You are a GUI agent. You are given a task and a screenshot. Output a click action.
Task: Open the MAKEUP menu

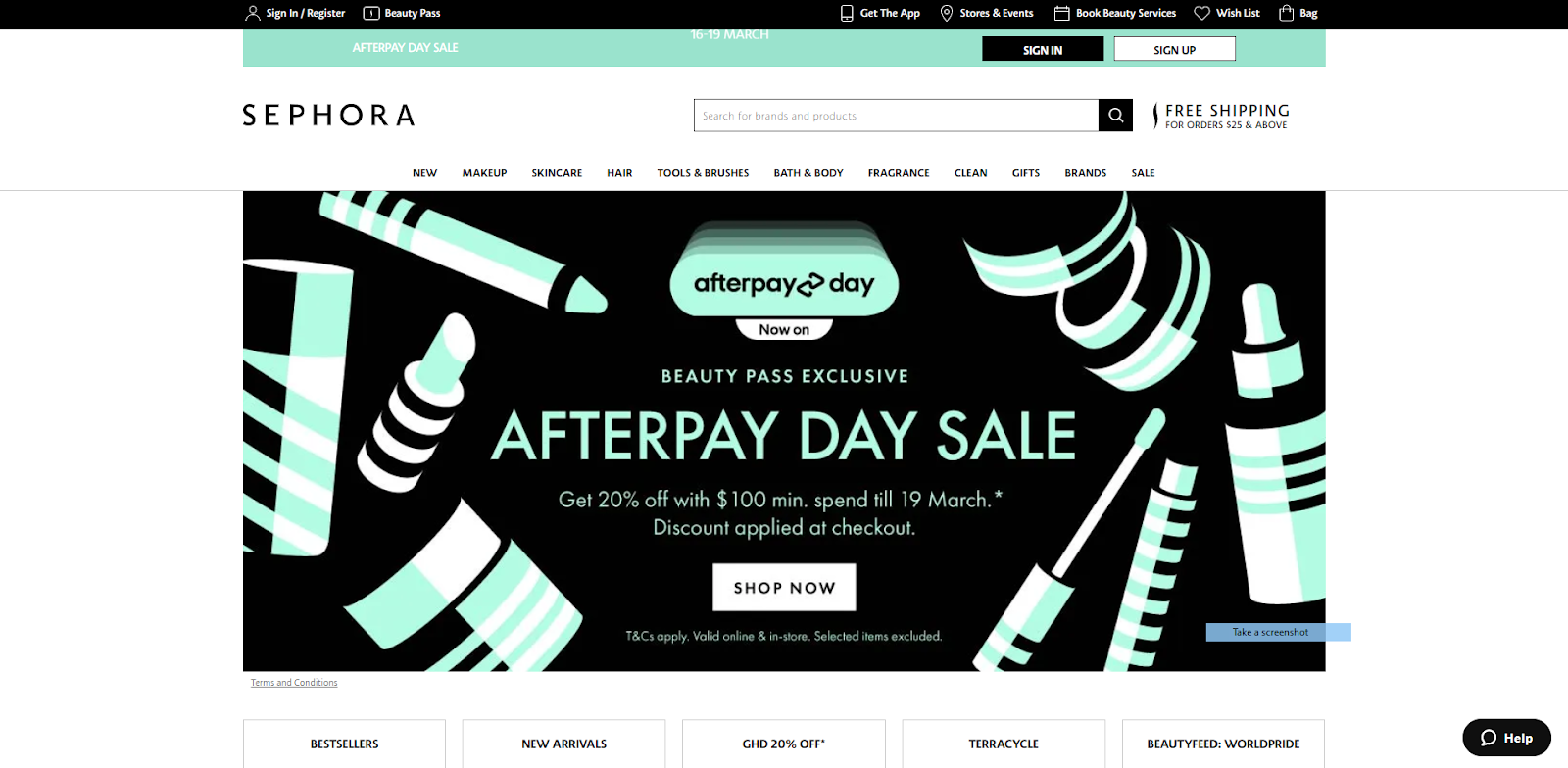pyautogui.click(x=484, y=173)
